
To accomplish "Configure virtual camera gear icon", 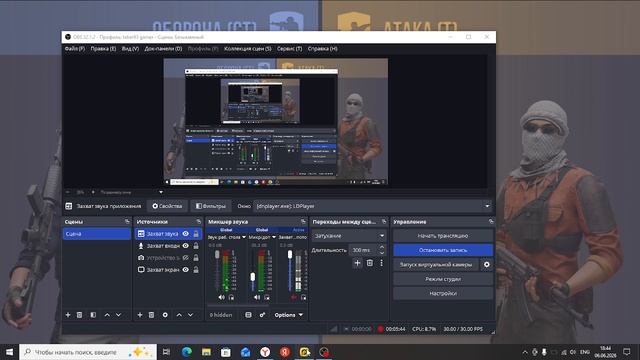I will pos(487,264).
